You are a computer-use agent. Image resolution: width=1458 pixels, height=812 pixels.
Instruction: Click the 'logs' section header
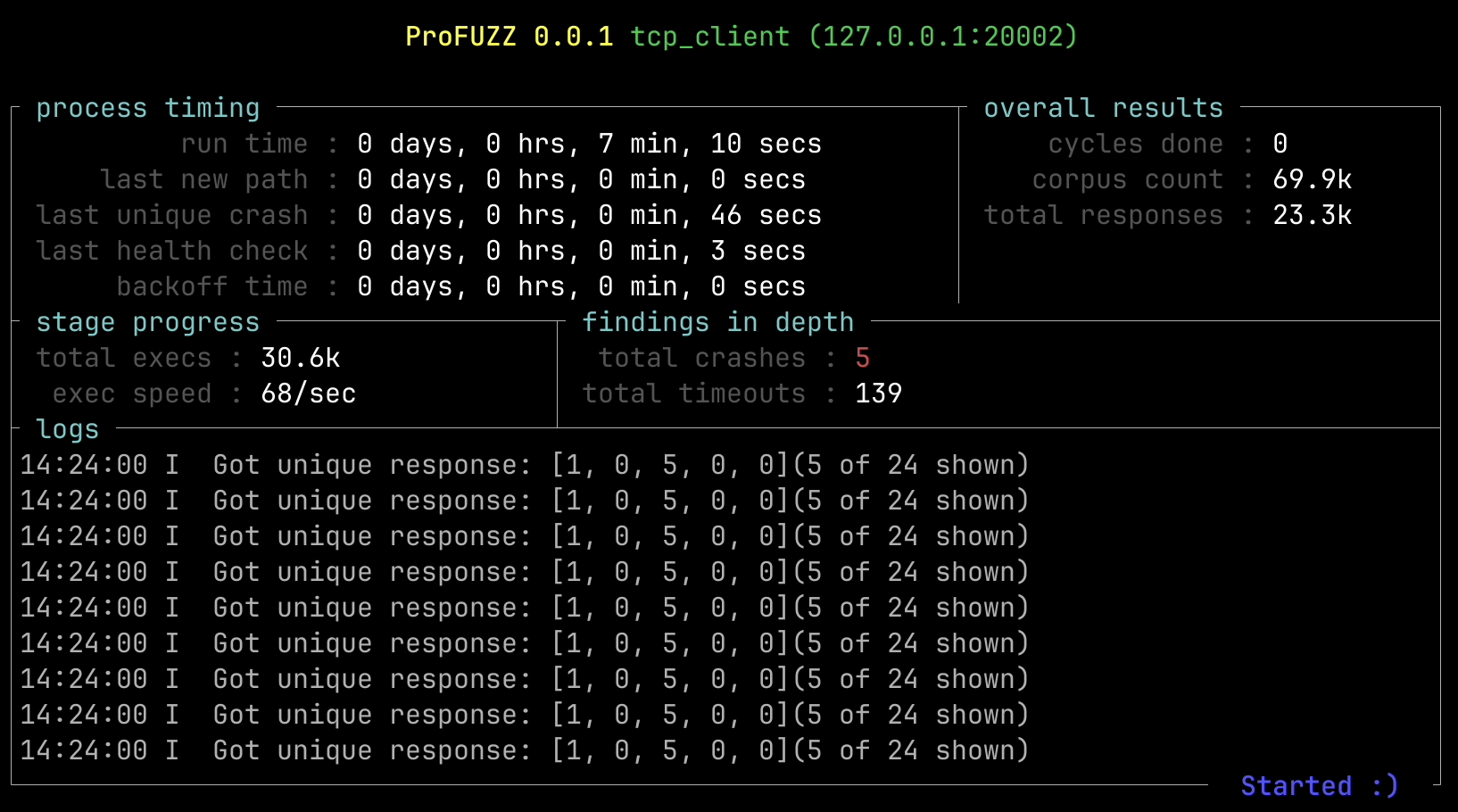(68, 429)
